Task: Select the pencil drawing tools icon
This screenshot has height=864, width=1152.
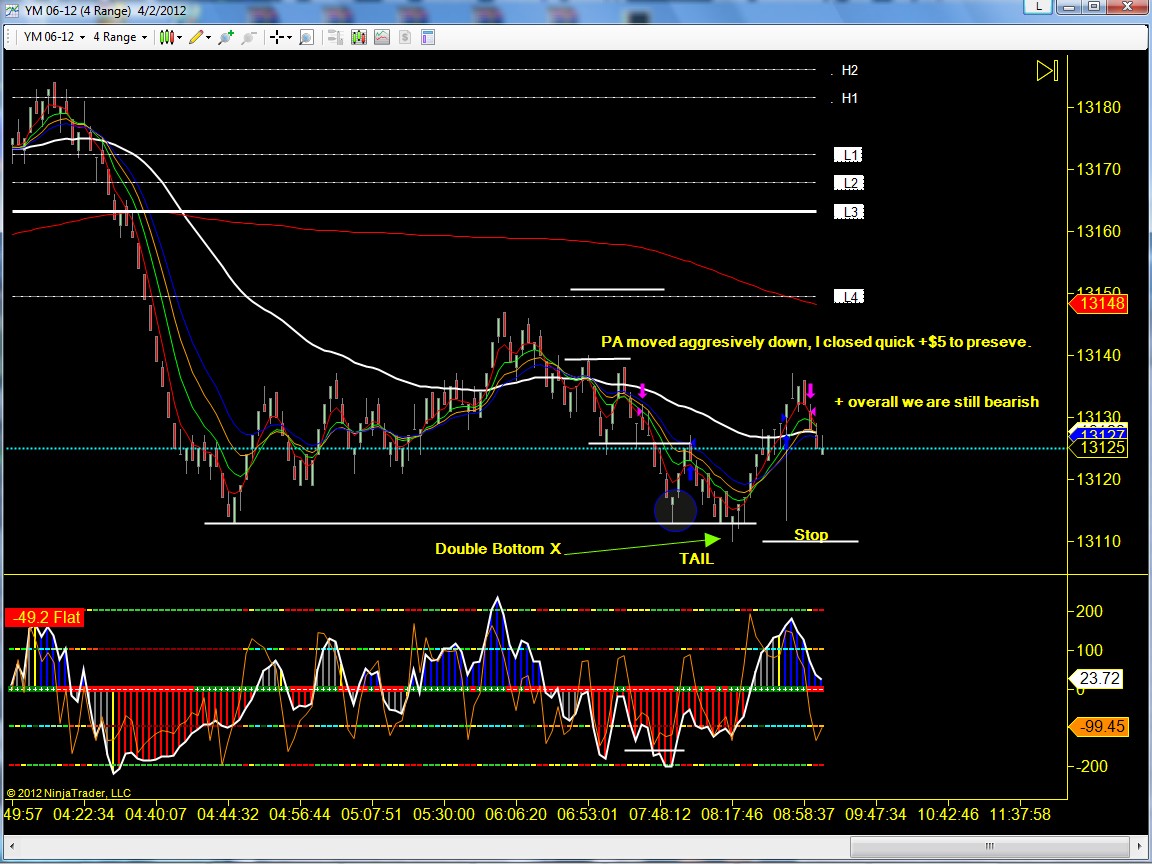Action: 195,37
